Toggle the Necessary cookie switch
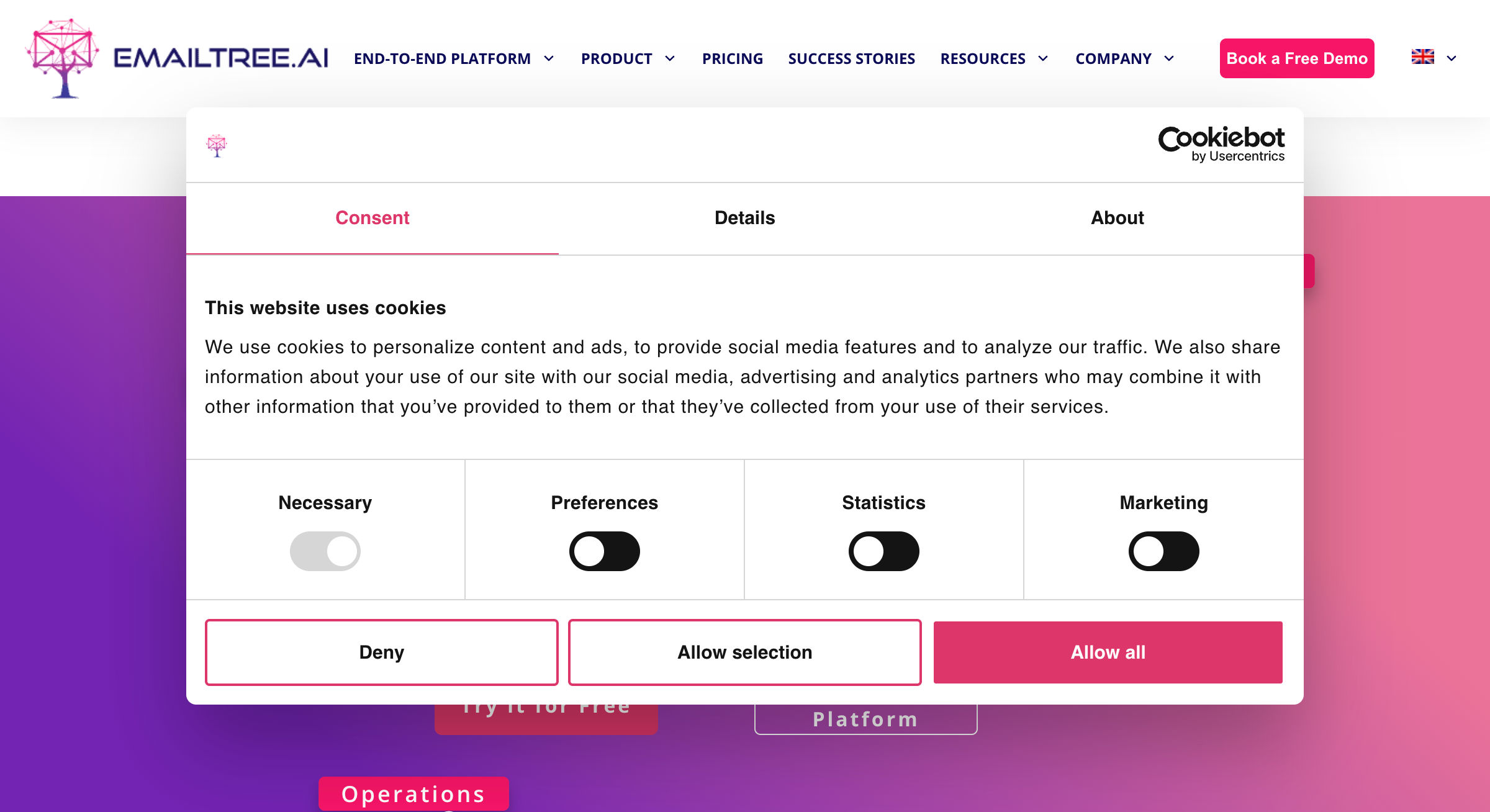 click(x=325, y=551)
